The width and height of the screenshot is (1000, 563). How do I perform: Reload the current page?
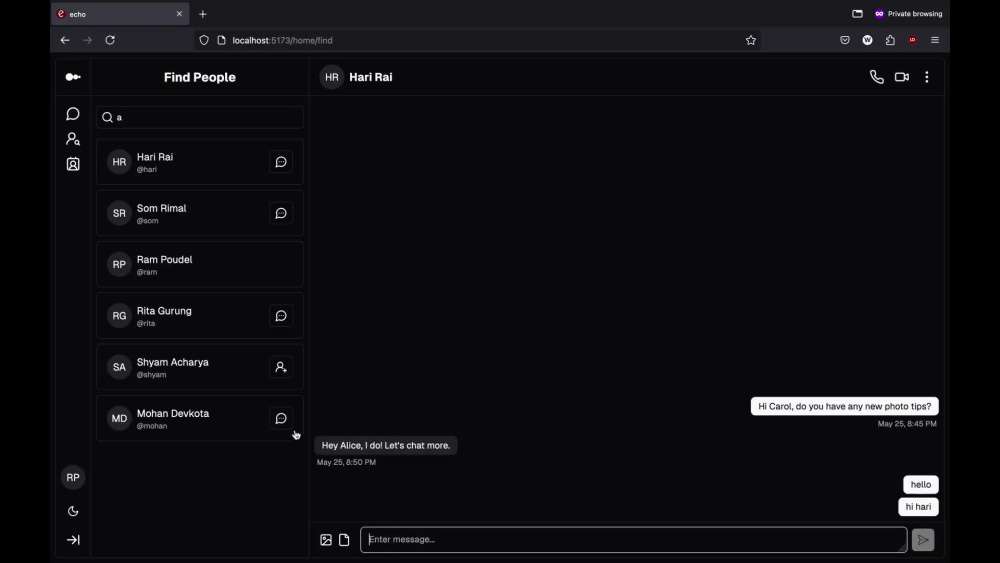[110, 40]
